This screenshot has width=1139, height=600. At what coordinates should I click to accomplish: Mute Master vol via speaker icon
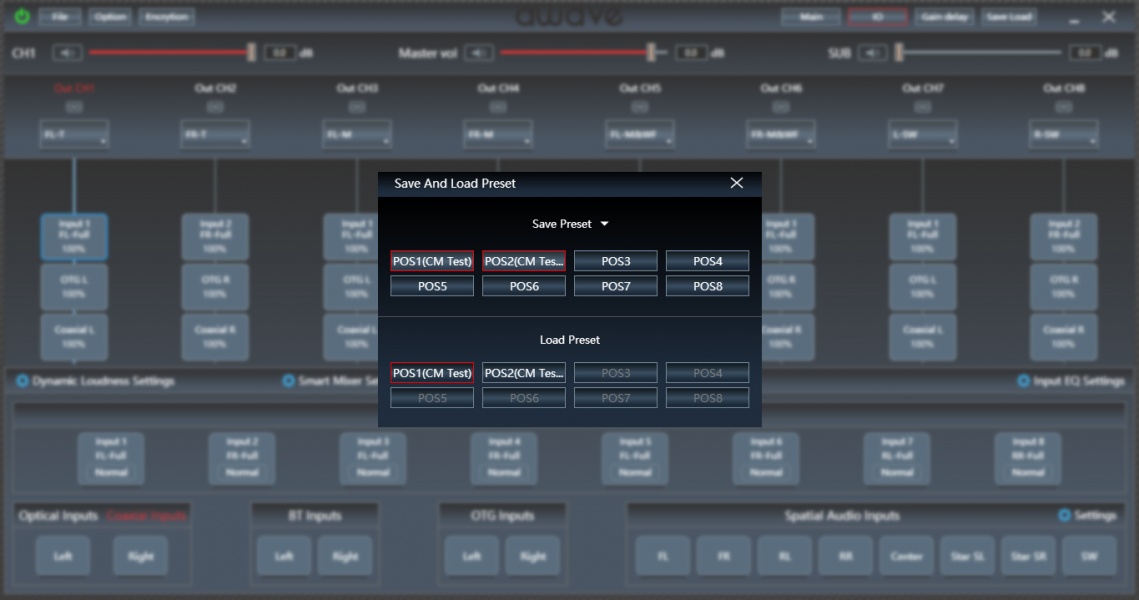click(x=479, y=53)
